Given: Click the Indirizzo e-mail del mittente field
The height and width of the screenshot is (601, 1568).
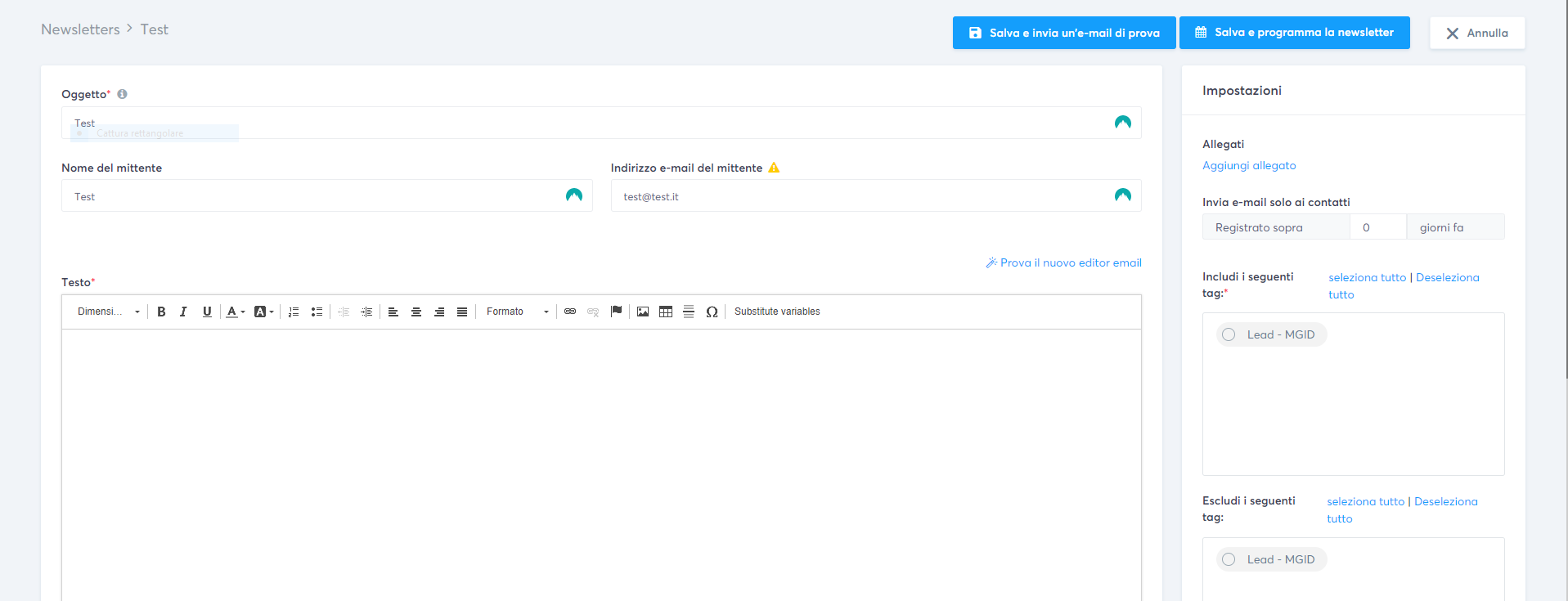Looking at the screenshot, I should click(876, 195).
